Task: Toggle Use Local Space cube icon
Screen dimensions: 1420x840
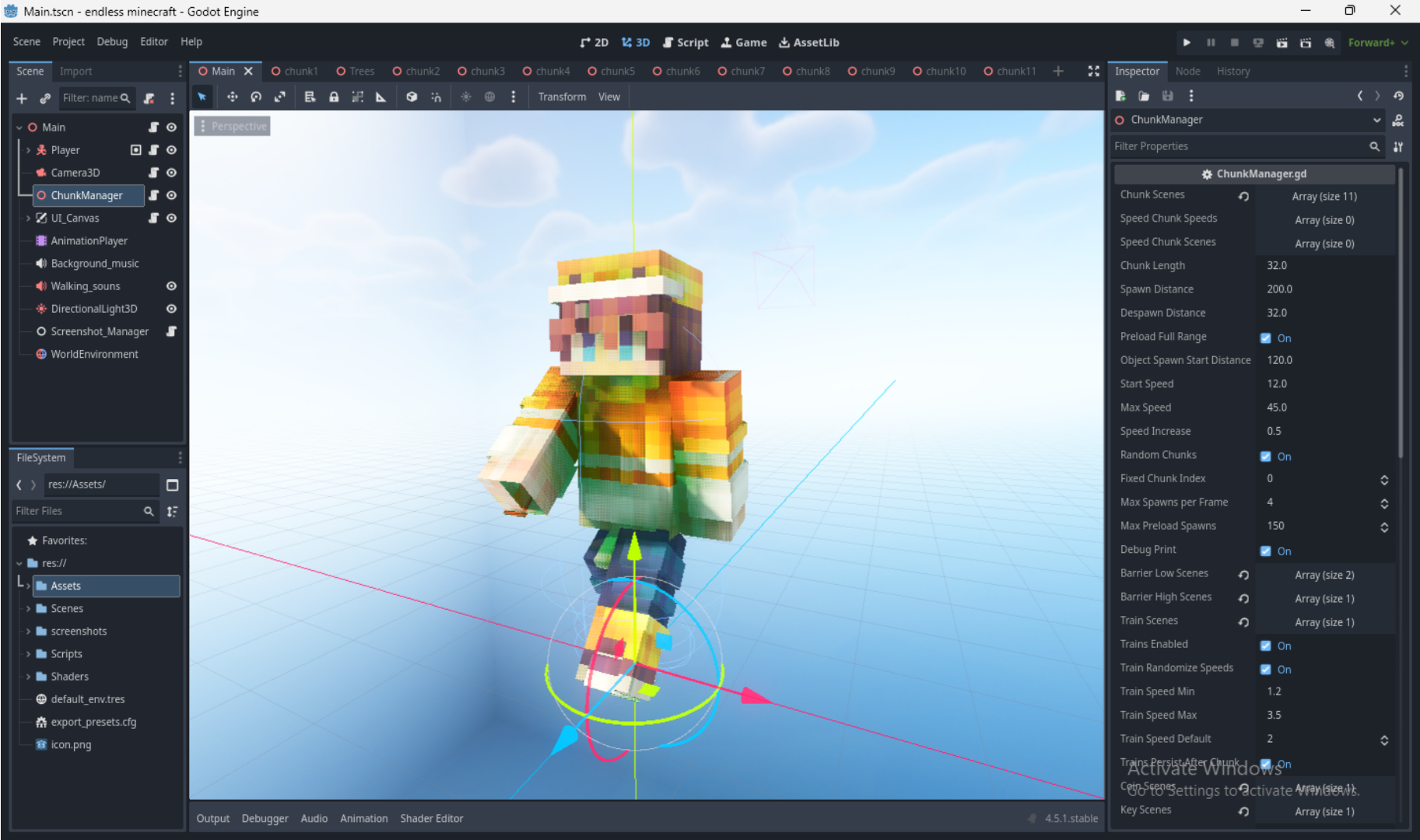Action: pos(412,96)
